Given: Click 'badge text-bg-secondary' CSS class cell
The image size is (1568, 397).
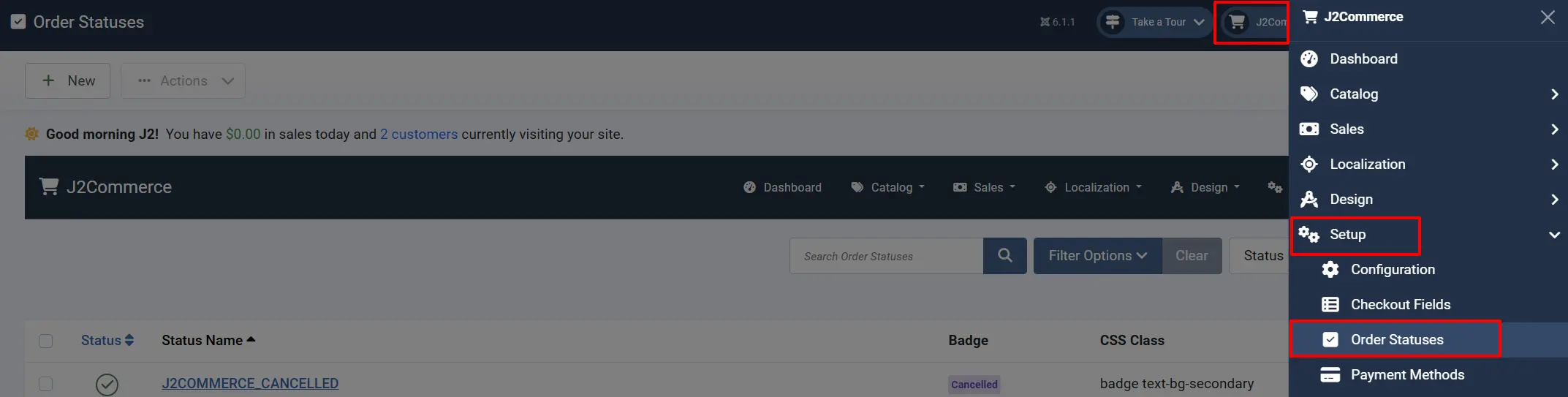Looking at the screenshot, I should [x=1176, y=384].
